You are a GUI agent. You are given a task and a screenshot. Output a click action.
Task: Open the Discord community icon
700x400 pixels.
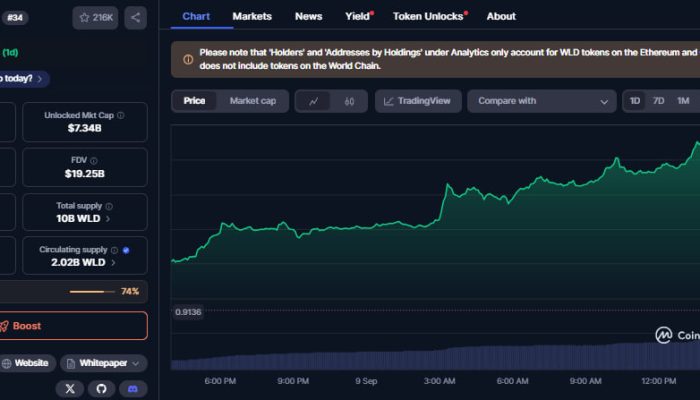click(132, 389)
